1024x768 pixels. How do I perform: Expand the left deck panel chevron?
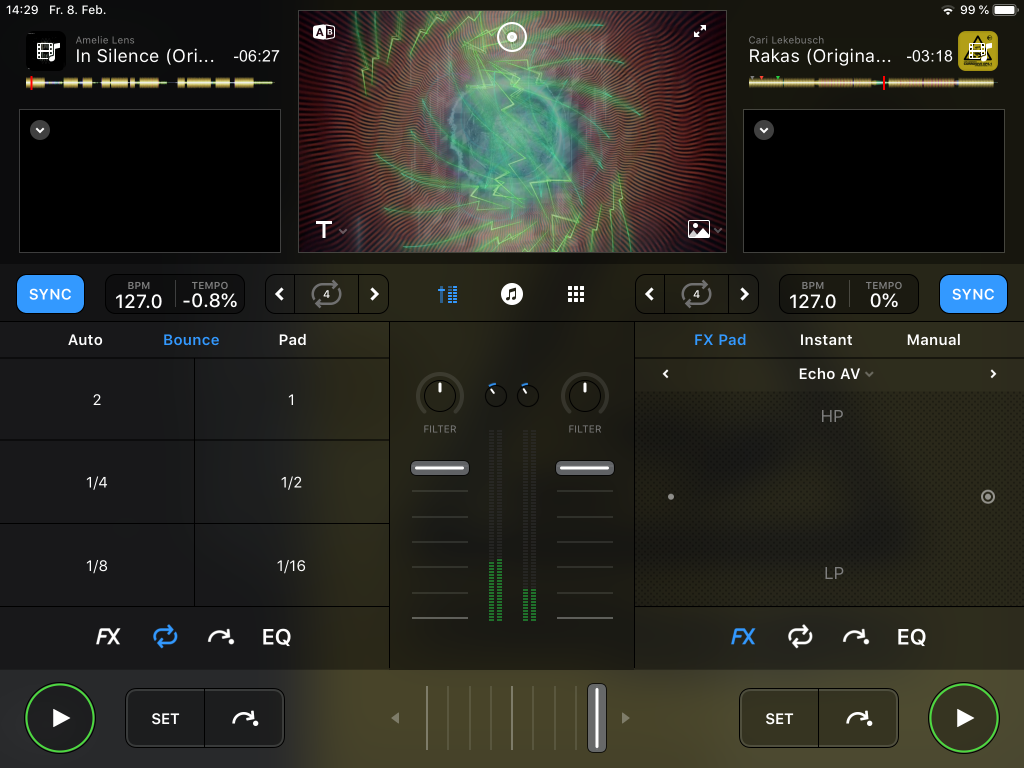pos(40,130)
